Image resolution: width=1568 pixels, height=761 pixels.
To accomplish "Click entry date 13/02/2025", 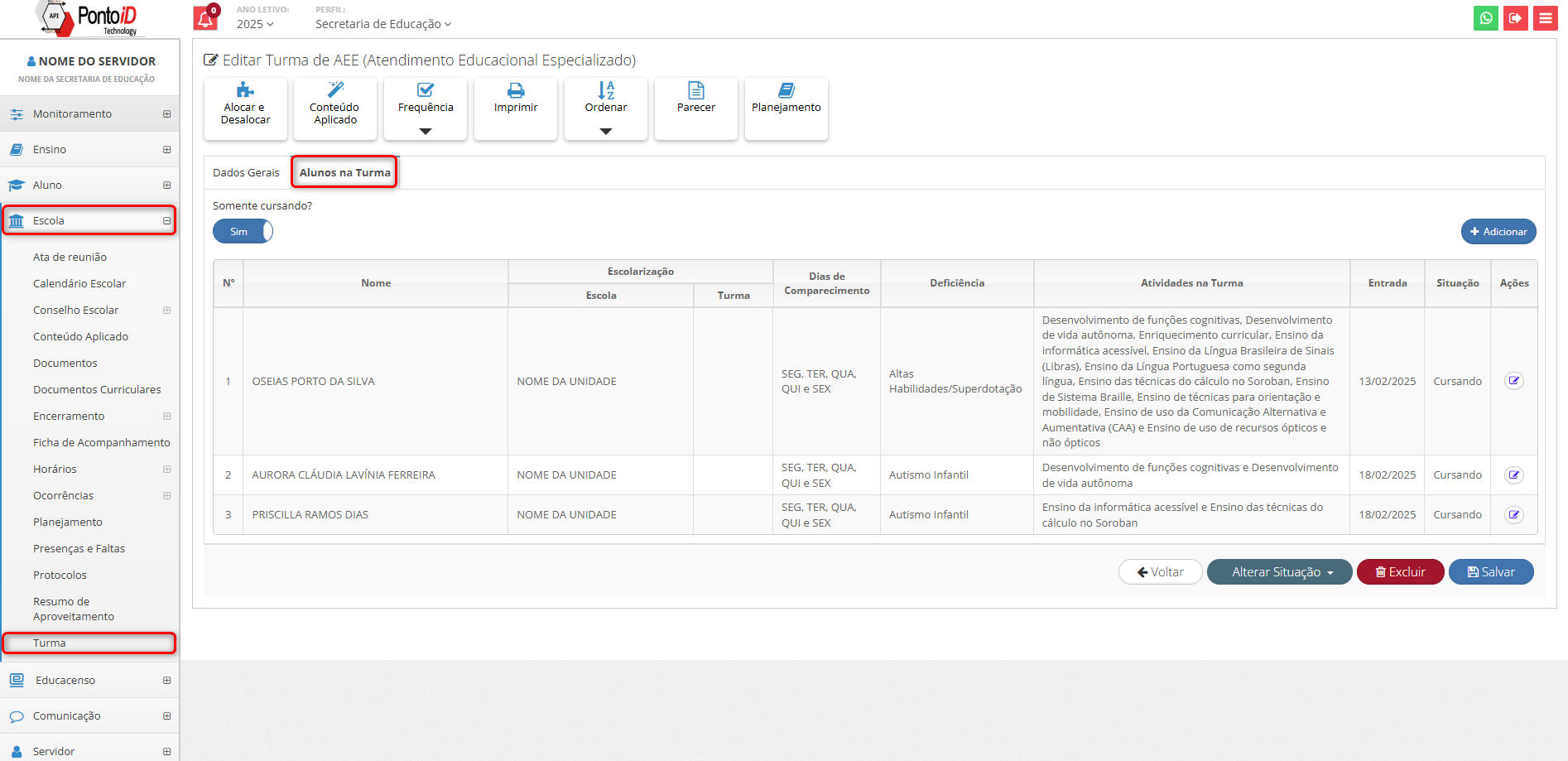I will [x=1388, y=382].
